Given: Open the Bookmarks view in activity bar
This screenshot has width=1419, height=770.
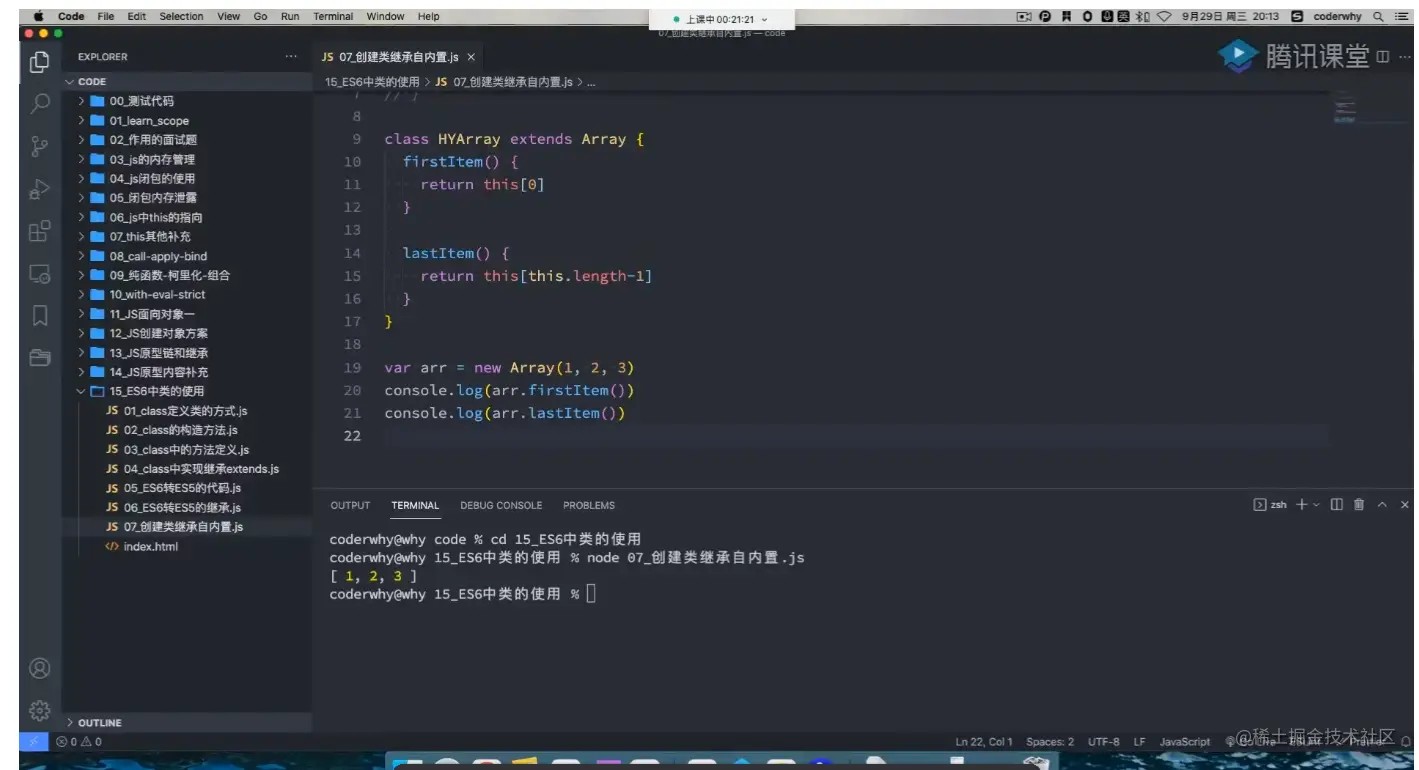Looking at the screenshot, I should (40, 316).
